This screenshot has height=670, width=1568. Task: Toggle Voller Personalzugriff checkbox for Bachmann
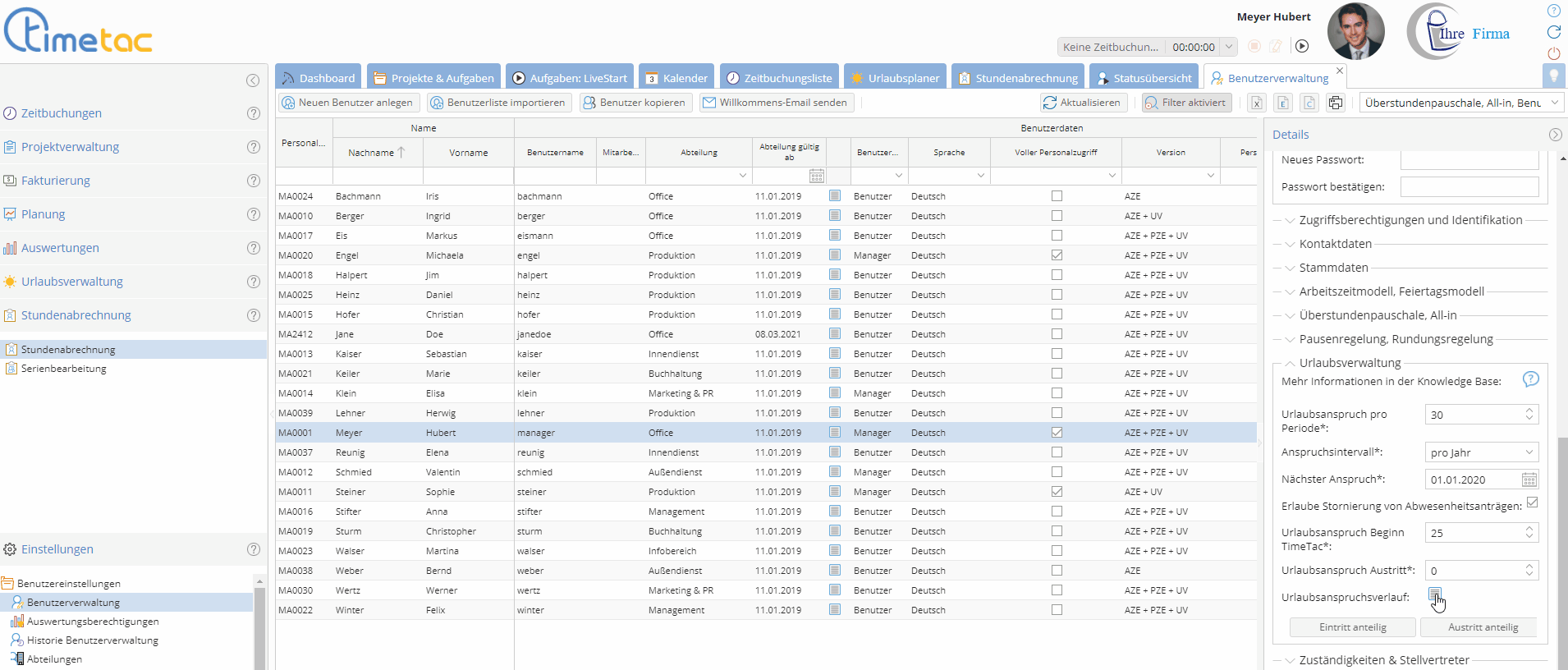click(1057, 196)
